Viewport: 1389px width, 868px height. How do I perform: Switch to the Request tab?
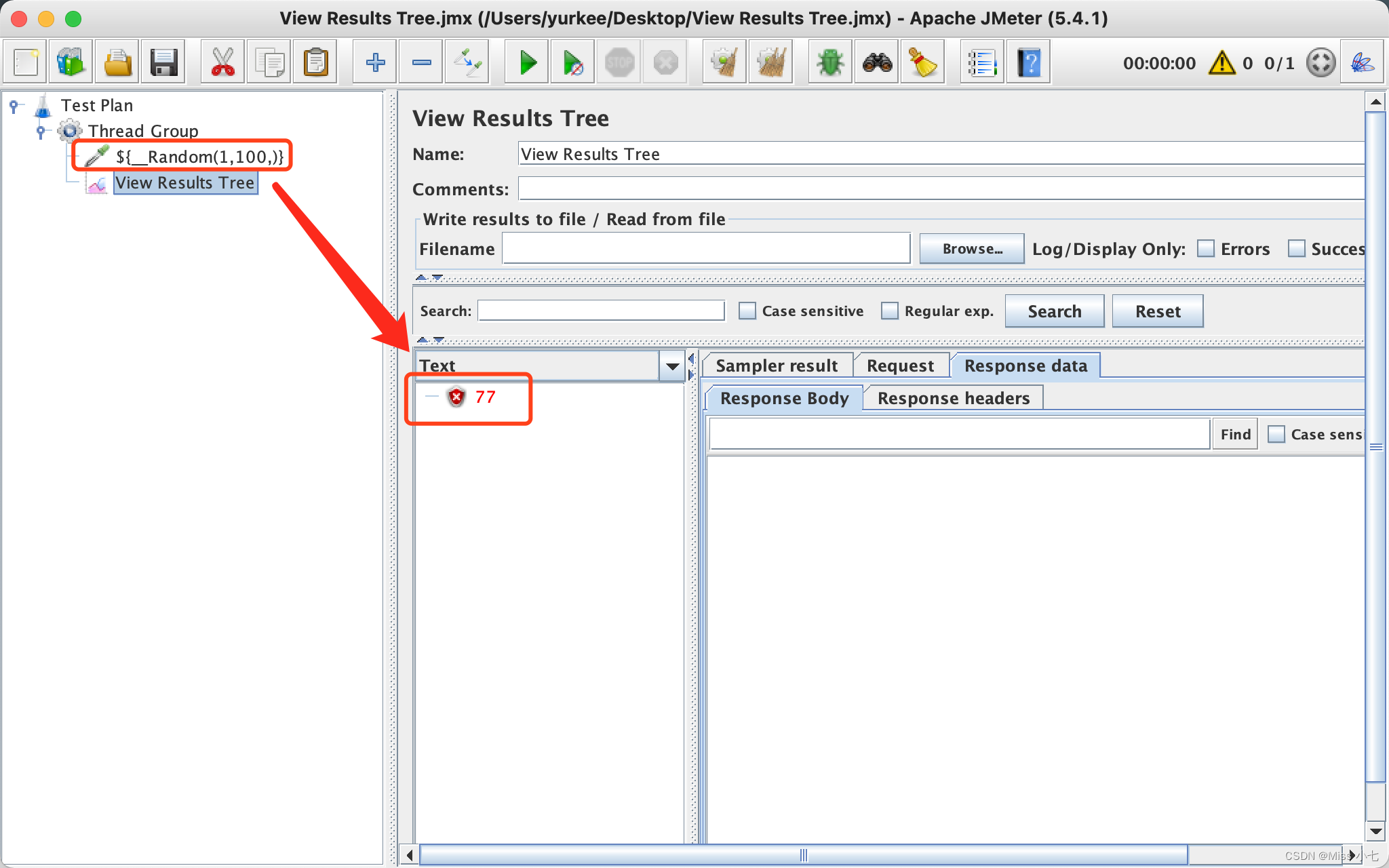tap(900, 366)
